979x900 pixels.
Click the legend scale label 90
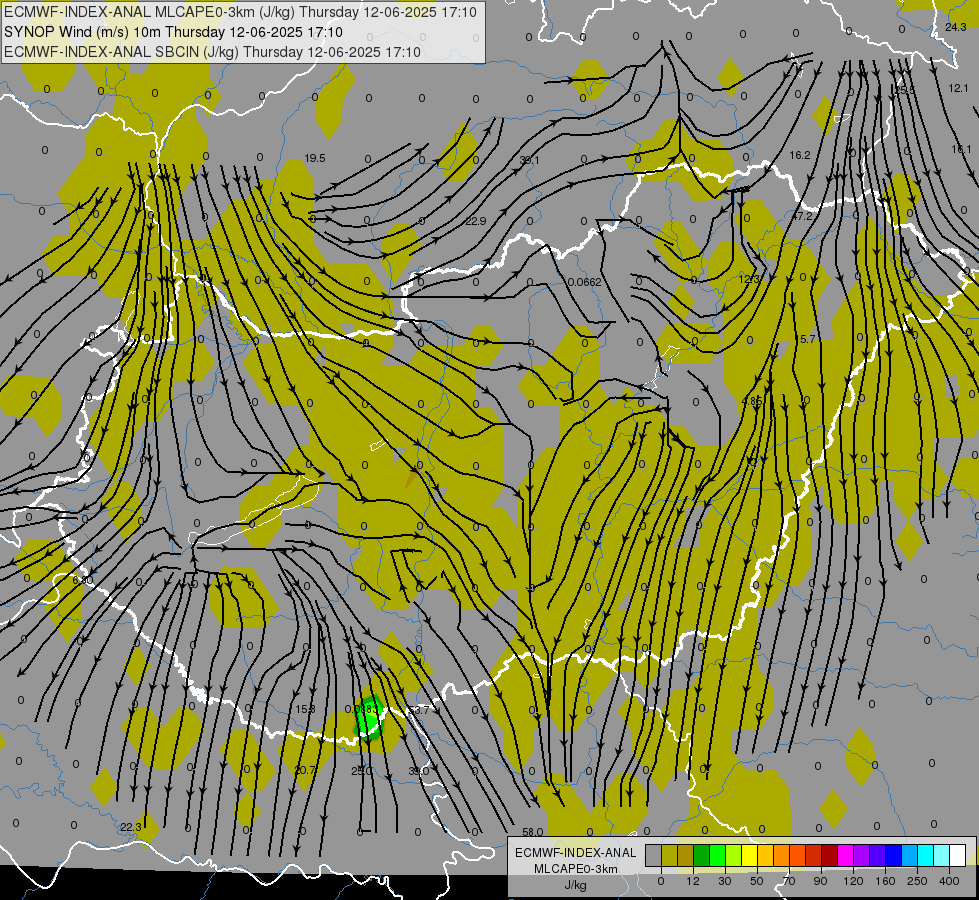(820, 881)
